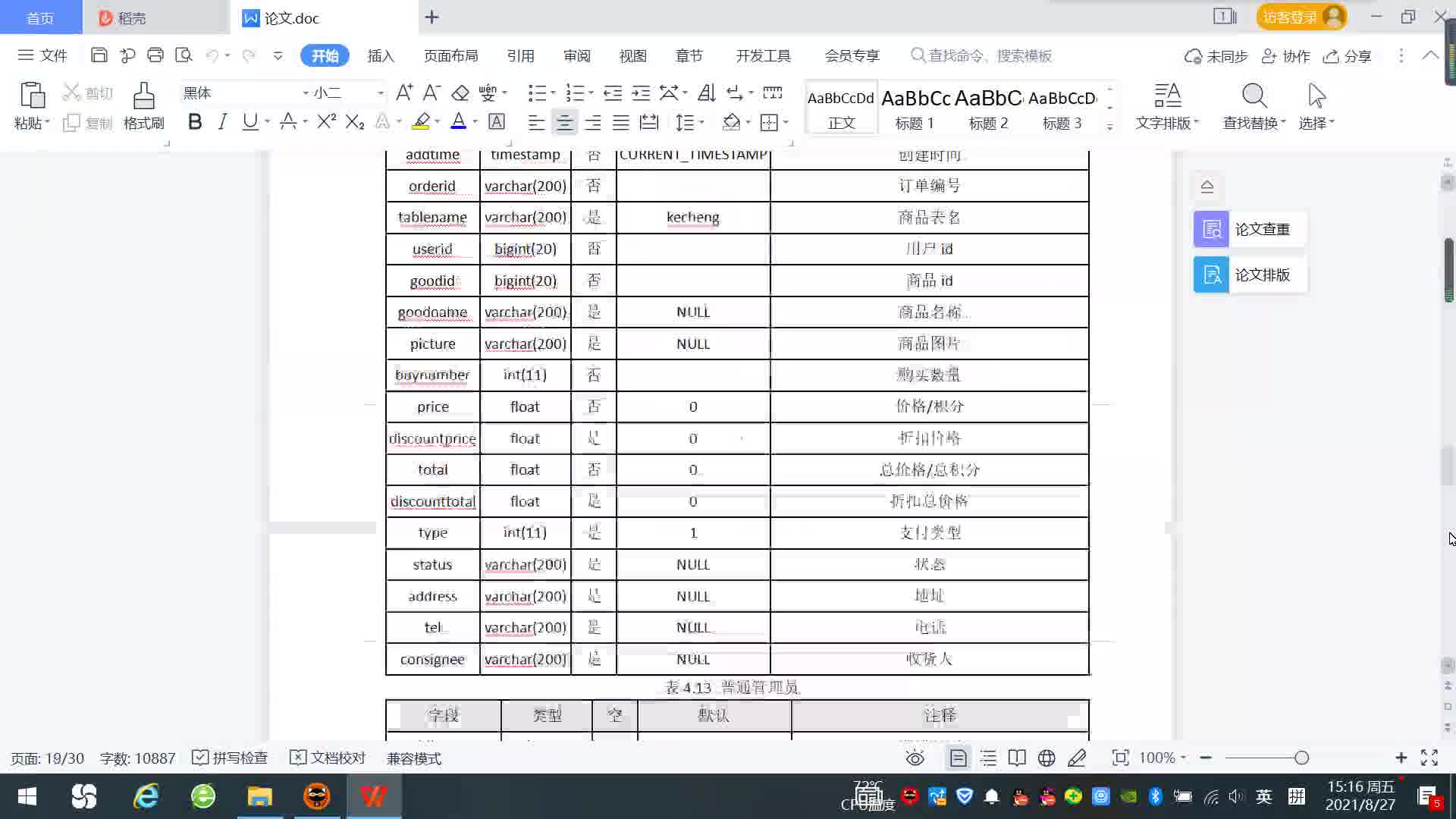This screenshot has height=819, width=1456.
Task: Switch to web layout view icon
Action: tap(1046, 758)
